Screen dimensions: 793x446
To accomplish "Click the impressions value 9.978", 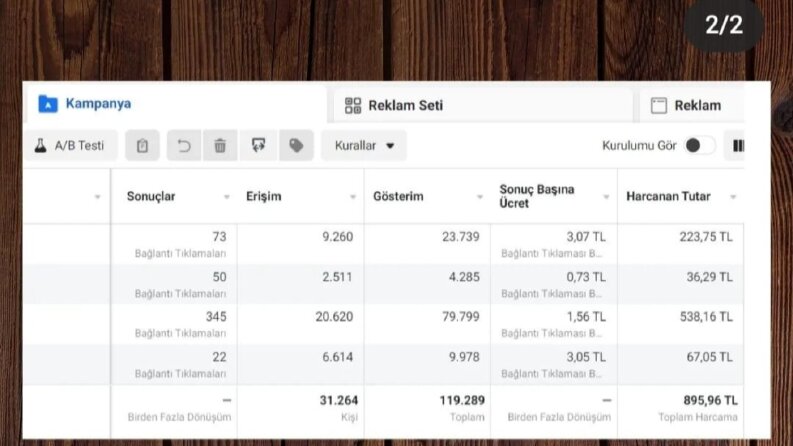I will tap(464, 357).
